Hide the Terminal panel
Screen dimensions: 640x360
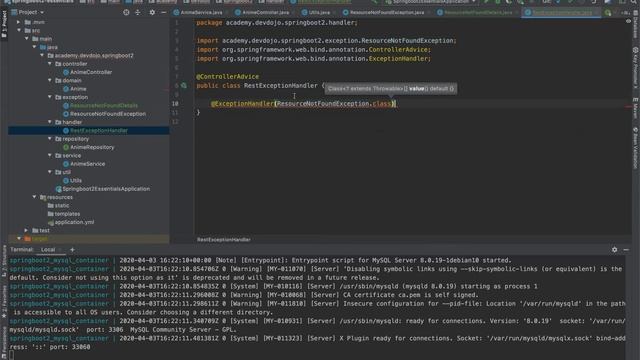pyautogui.click(x=626, y=249)
